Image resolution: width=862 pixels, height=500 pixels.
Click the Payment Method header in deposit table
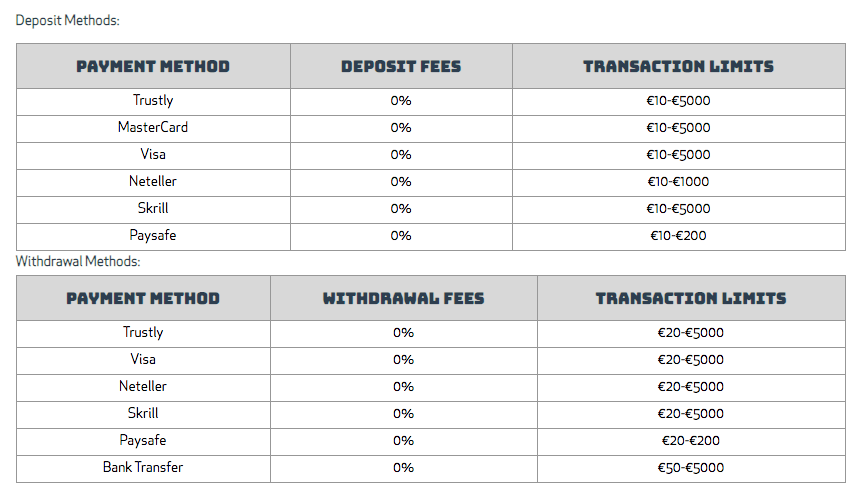(x=153, y=66)
